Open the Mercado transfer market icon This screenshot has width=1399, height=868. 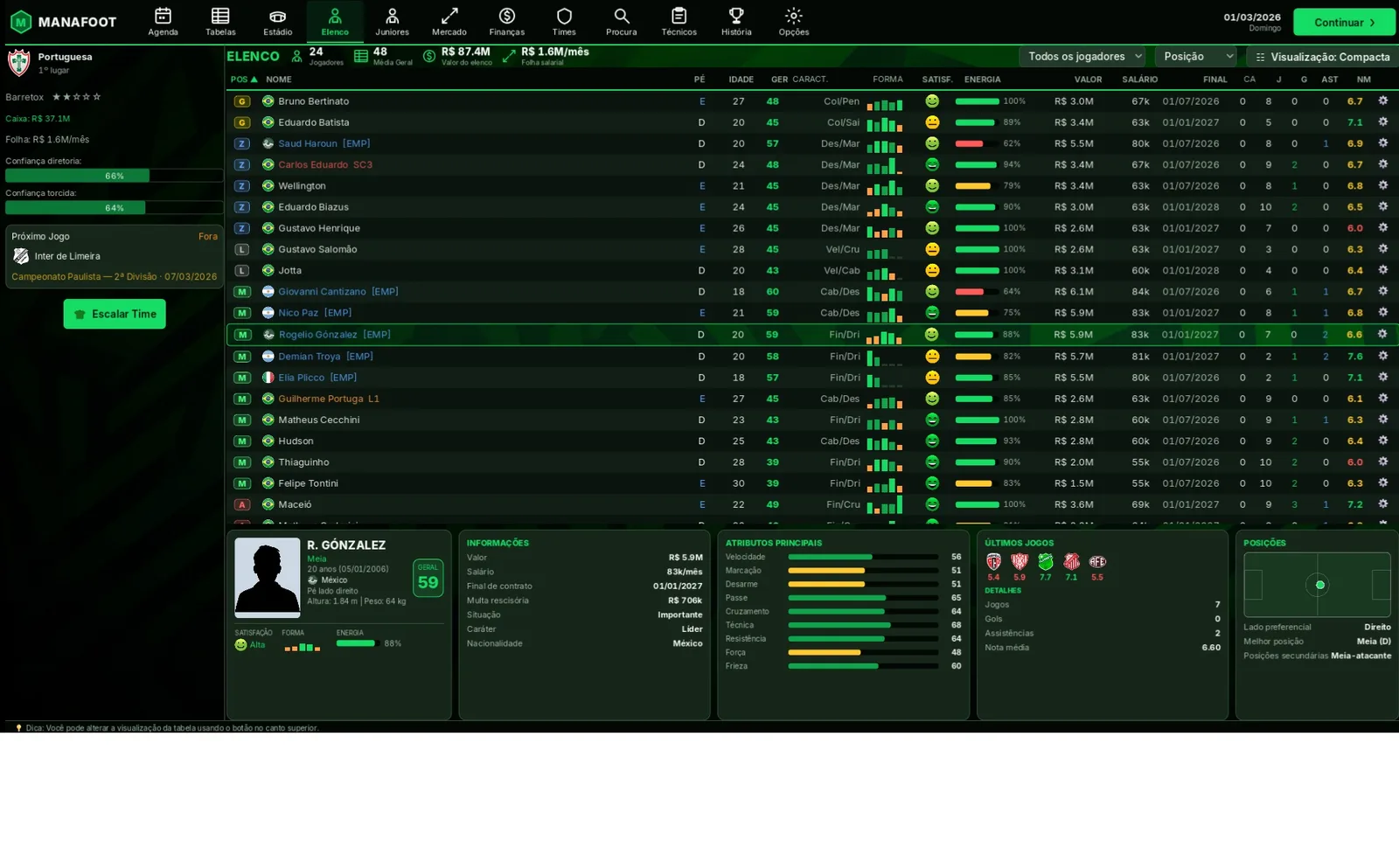[449, 17]
